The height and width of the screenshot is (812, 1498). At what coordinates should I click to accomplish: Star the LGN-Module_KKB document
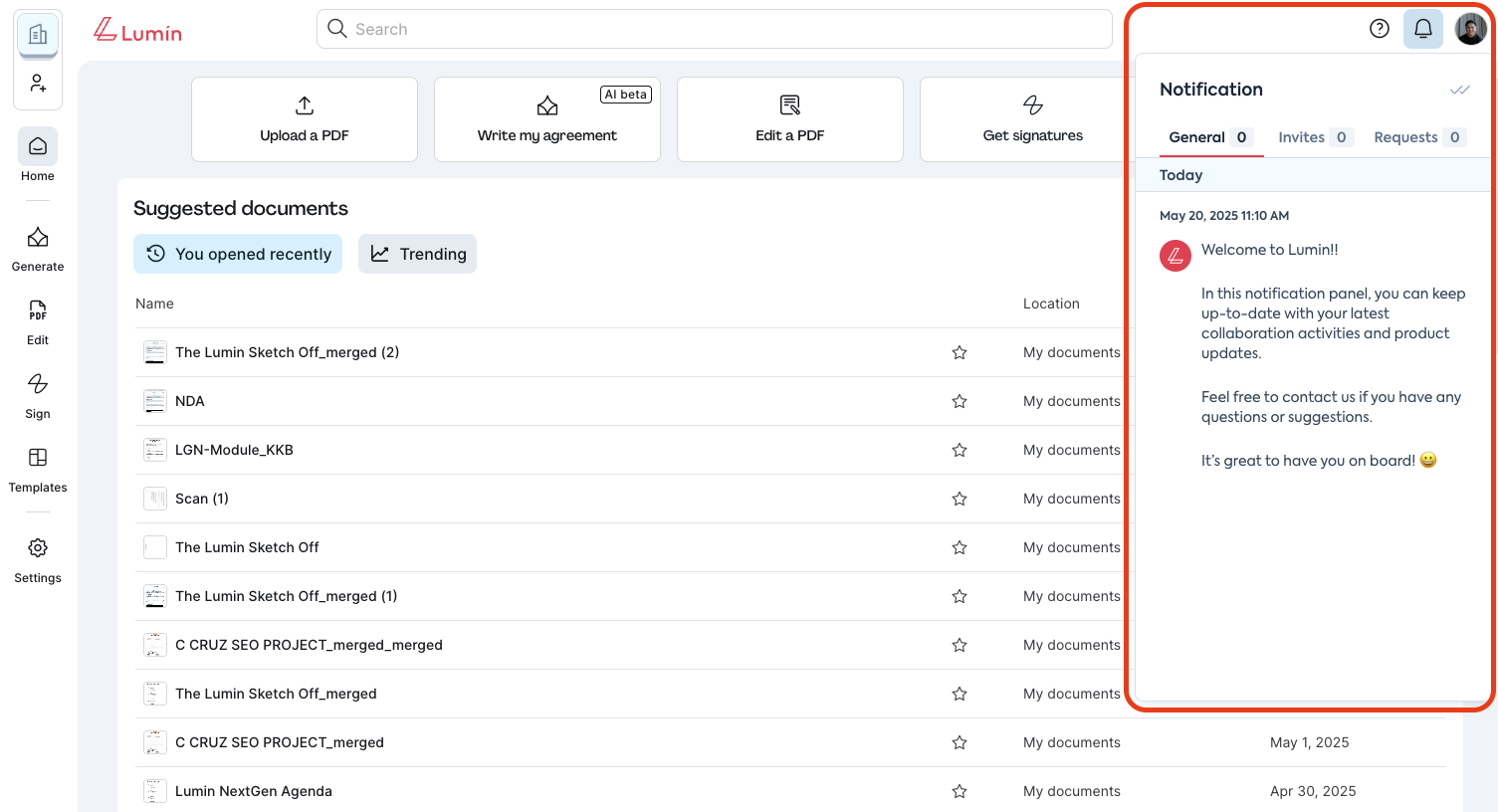pyautogui.click(x=960, y=450)
